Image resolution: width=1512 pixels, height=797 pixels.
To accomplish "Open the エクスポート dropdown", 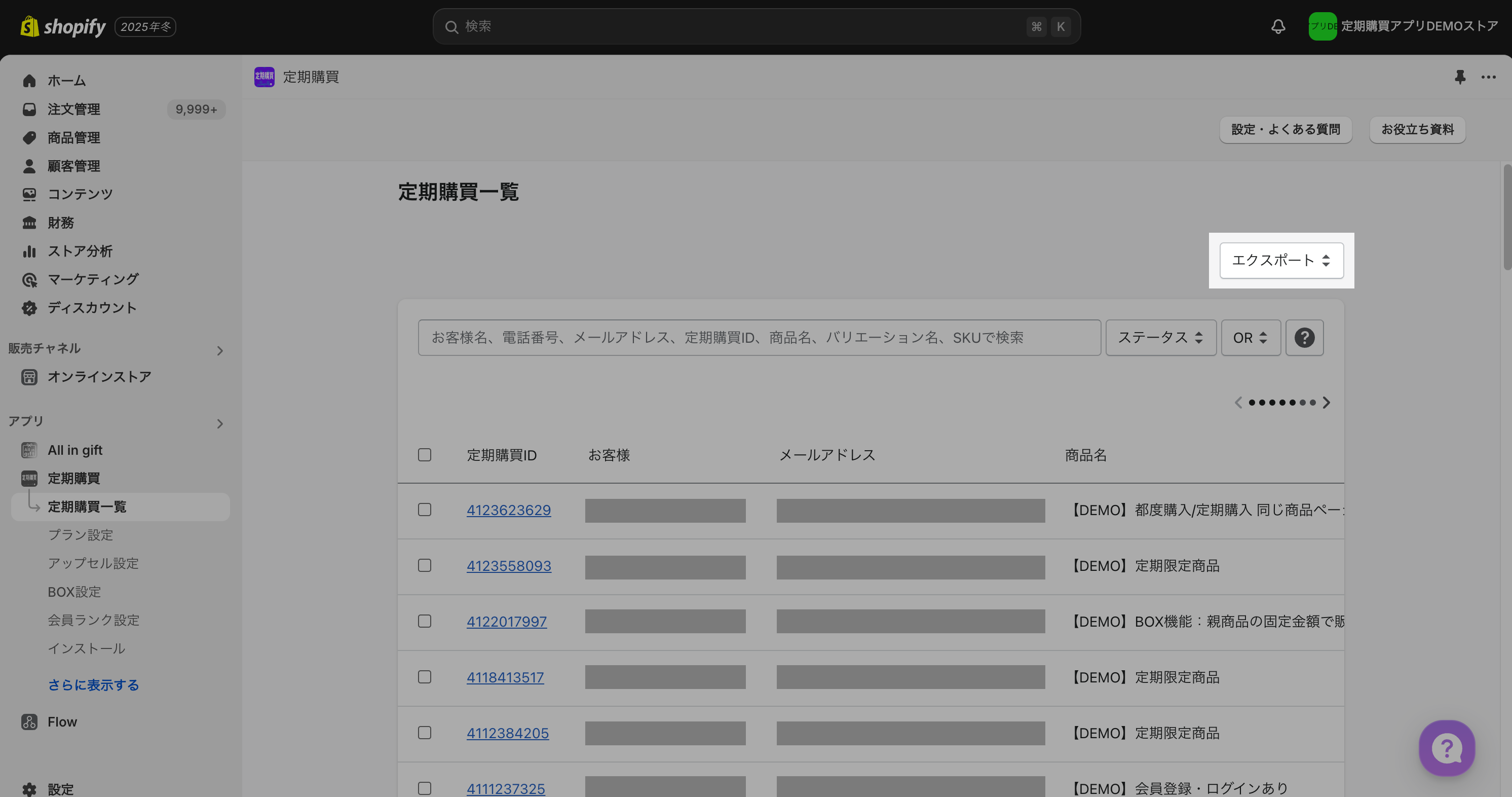I will point(1281,260).
